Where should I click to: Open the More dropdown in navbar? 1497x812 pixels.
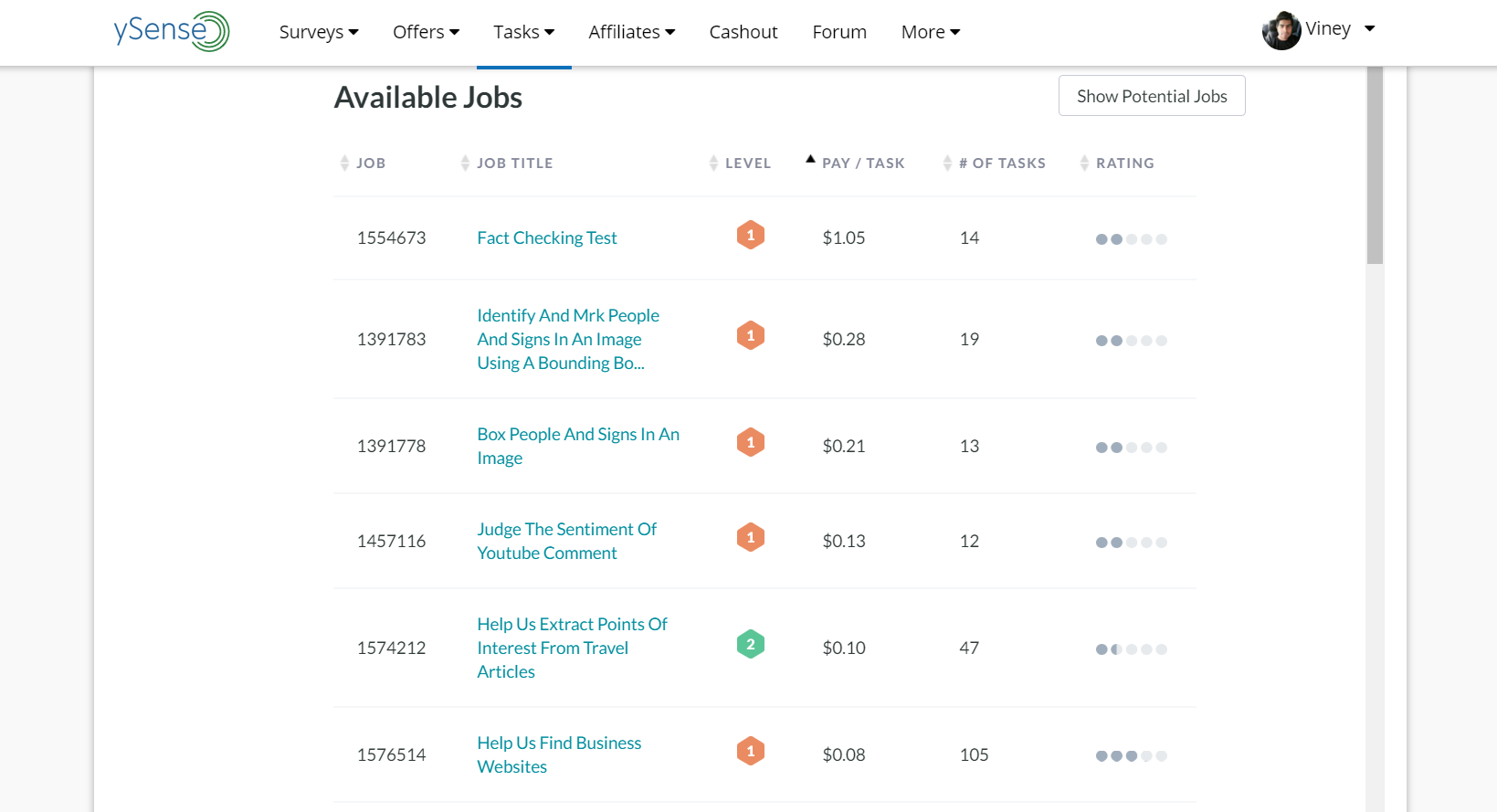[930, 32]
